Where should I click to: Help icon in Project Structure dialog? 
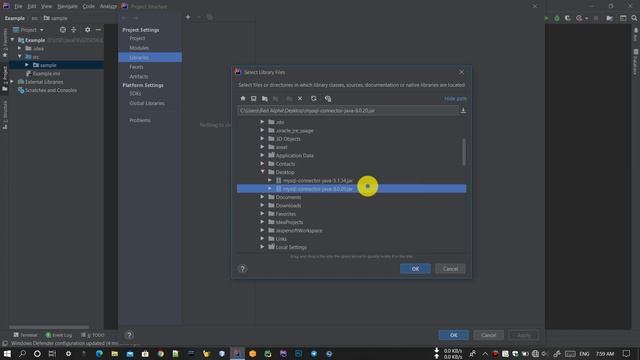(129, 335)
